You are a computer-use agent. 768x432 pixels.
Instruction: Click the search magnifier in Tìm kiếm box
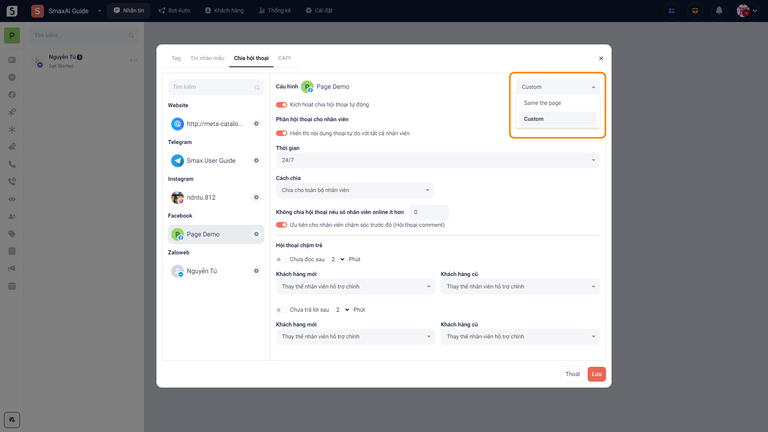click(253, 87)
